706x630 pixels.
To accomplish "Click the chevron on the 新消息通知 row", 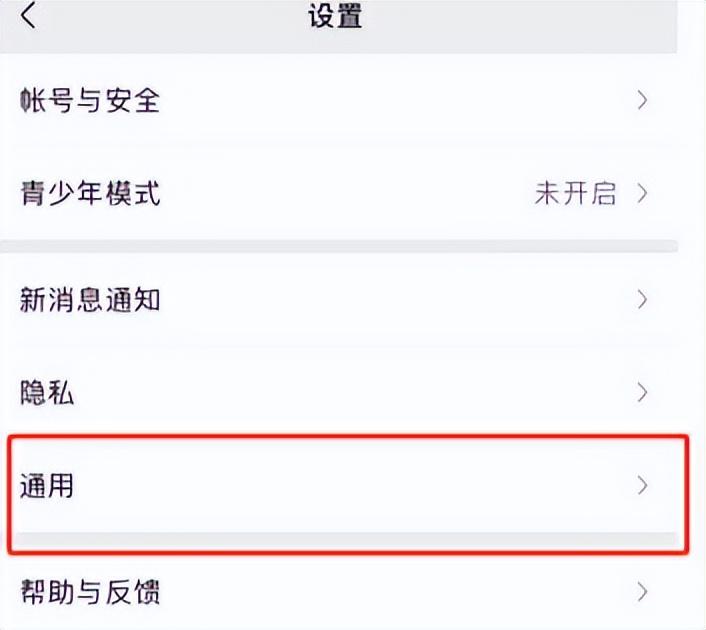I will [643, 299].
